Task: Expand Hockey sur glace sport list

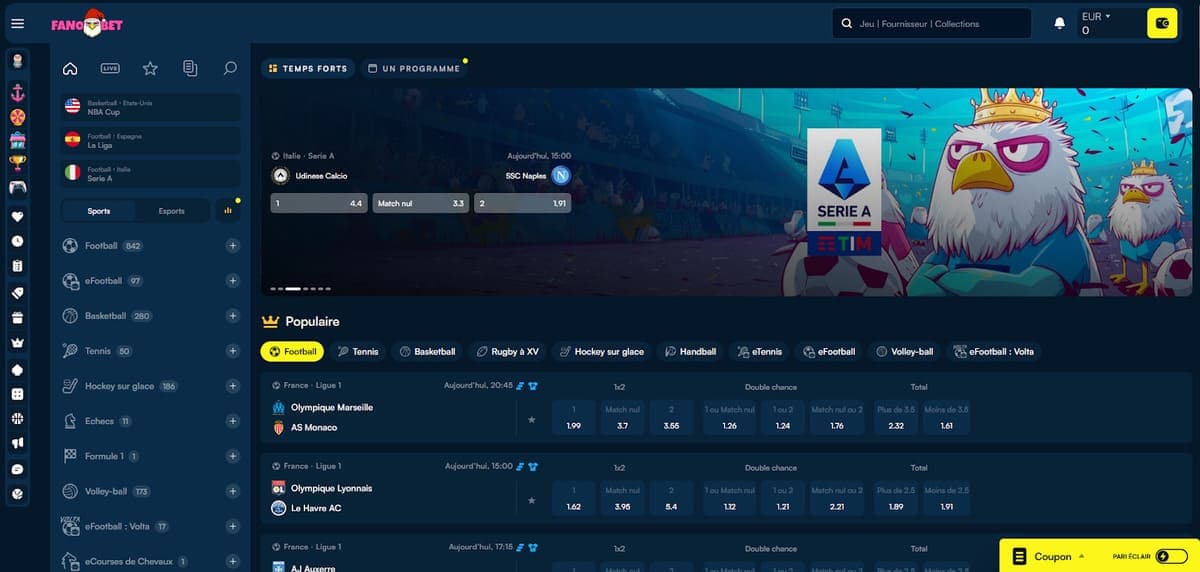Action: point(232,386)
